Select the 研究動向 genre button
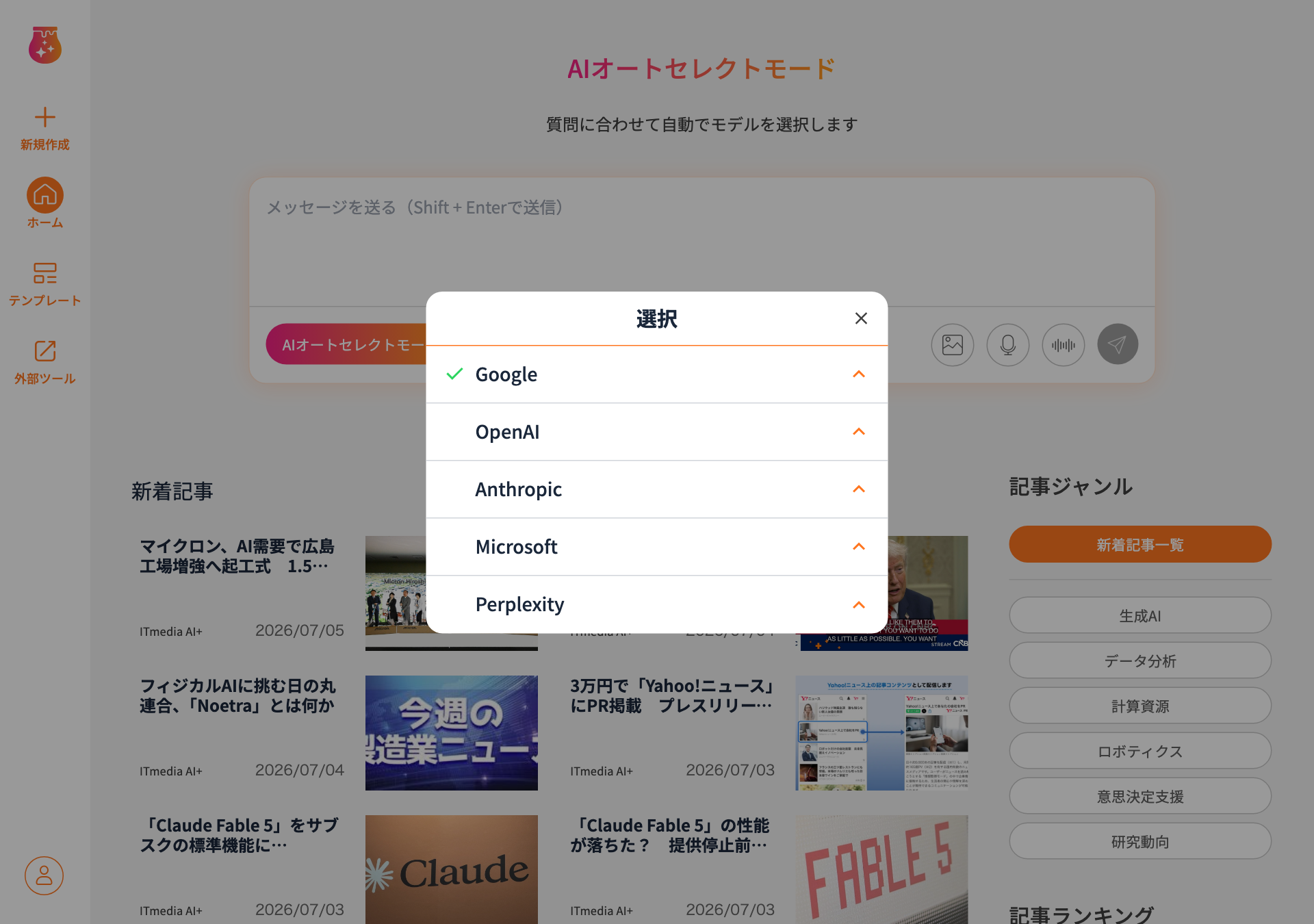This screenshot has width=1314, height=924. coord(1140,841)
